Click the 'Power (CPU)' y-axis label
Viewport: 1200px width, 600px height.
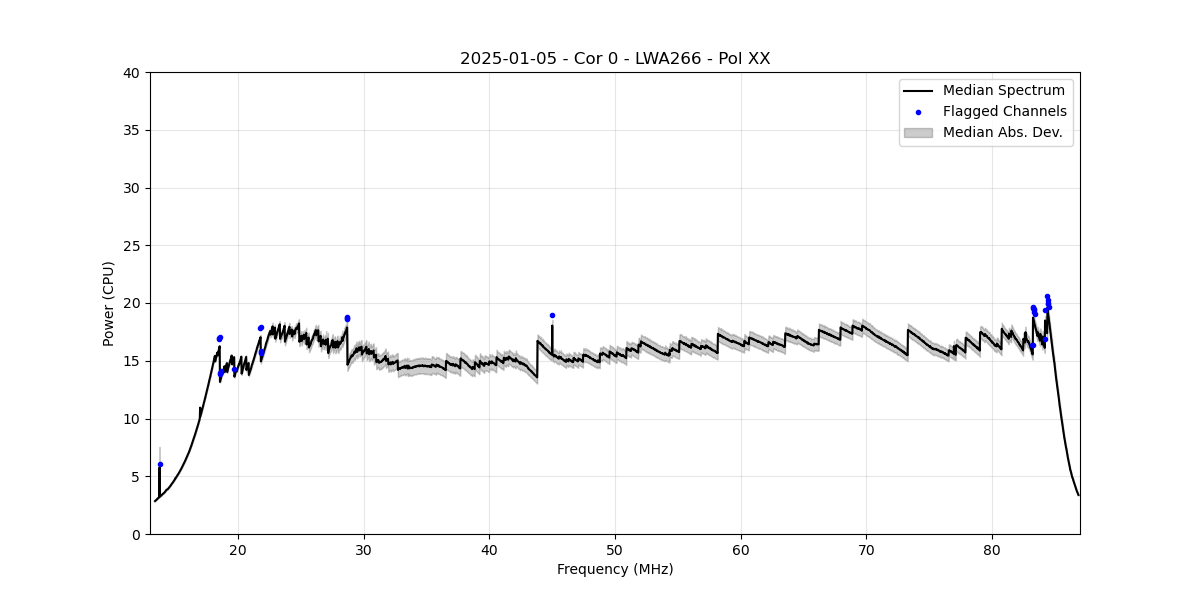point(109,303)
